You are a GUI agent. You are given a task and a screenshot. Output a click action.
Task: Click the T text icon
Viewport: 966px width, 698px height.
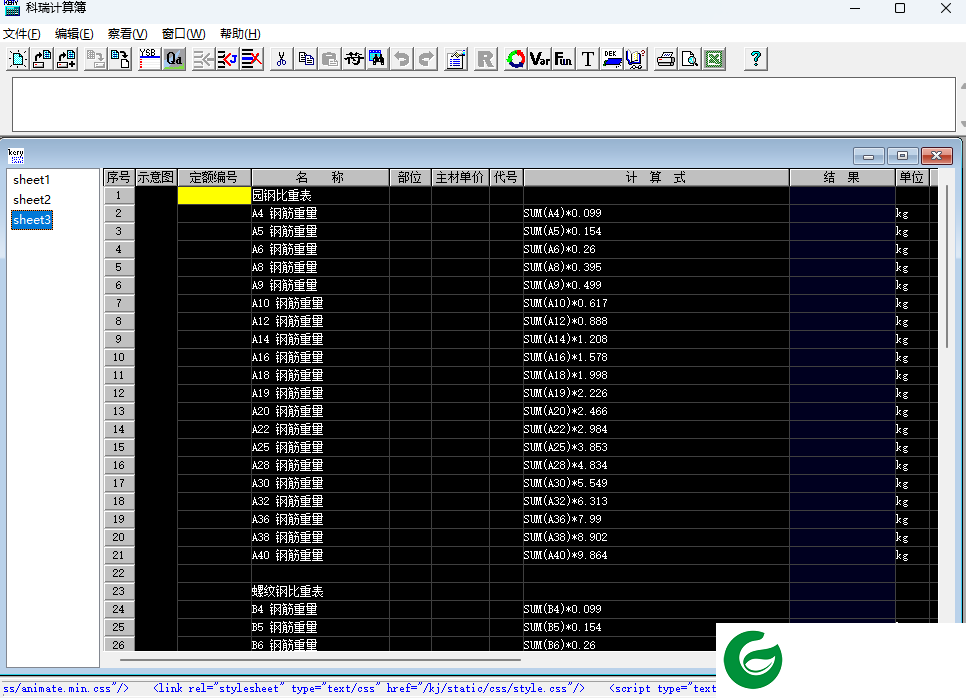pyautogui.click(x=588, y=59)
